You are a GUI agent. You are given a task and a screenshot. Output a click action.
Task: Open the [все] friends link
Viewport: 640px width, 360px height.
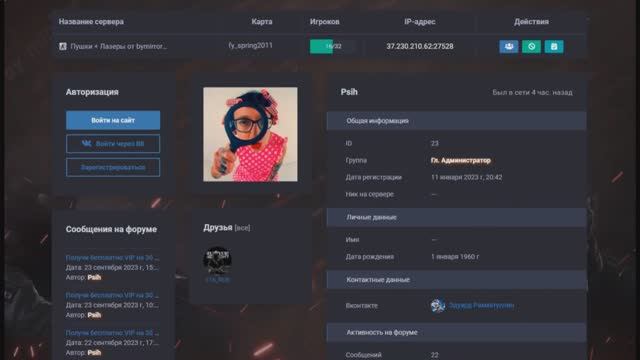coord(242,228)
